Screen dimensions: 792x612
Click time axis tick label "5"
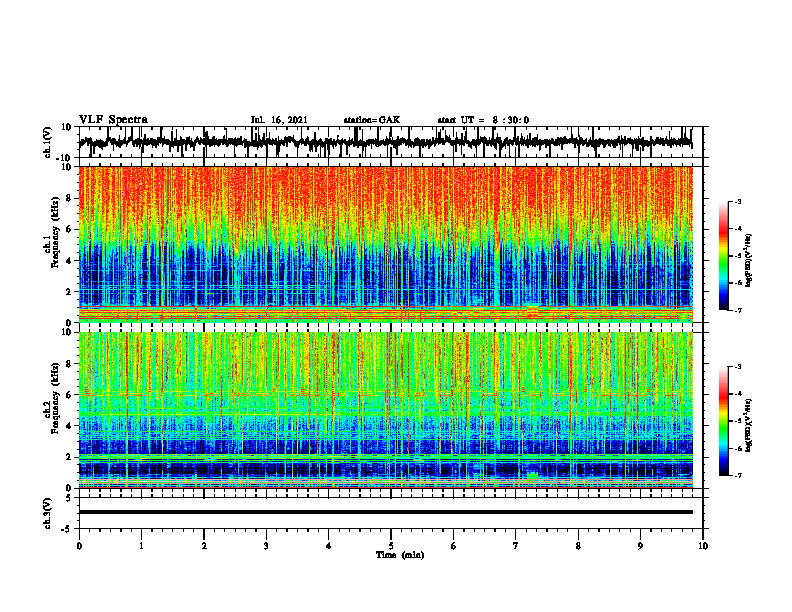[391, 546]
